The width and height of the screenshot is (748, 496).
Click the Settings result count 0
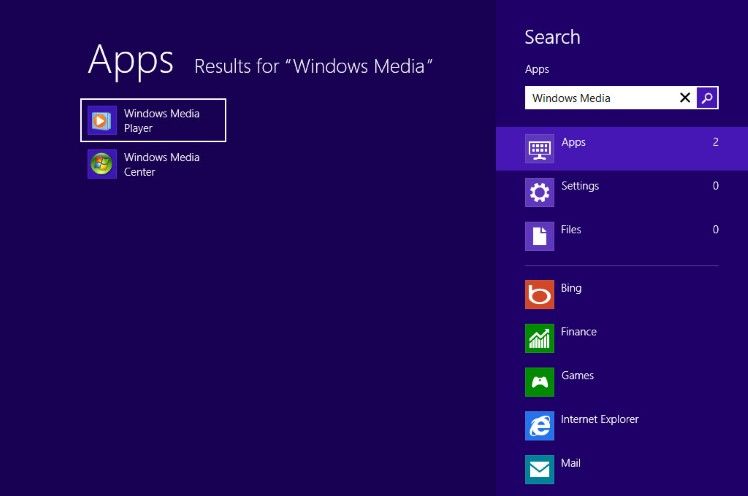pyautogui.click(x=716, y=186)
